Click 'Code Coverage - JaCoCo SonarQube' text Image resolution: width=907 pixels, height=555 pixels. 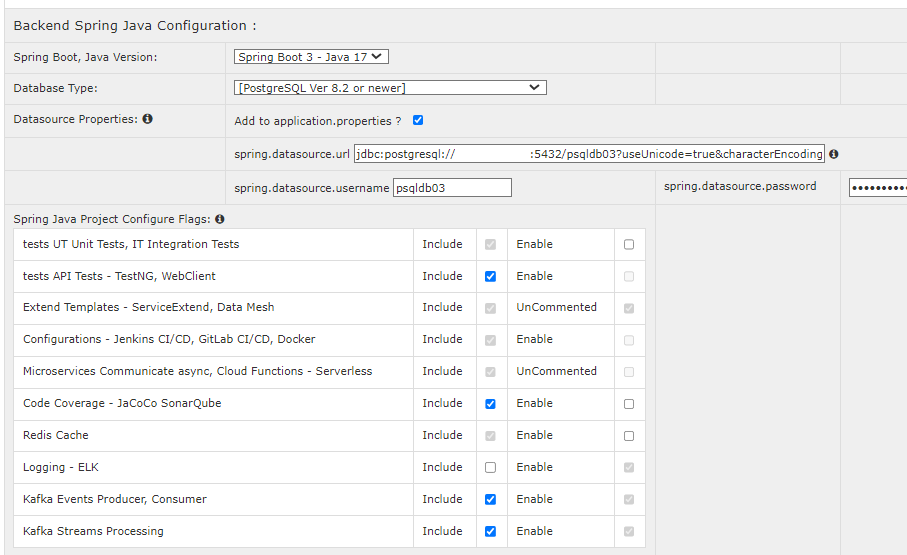[x=122, y=403]
